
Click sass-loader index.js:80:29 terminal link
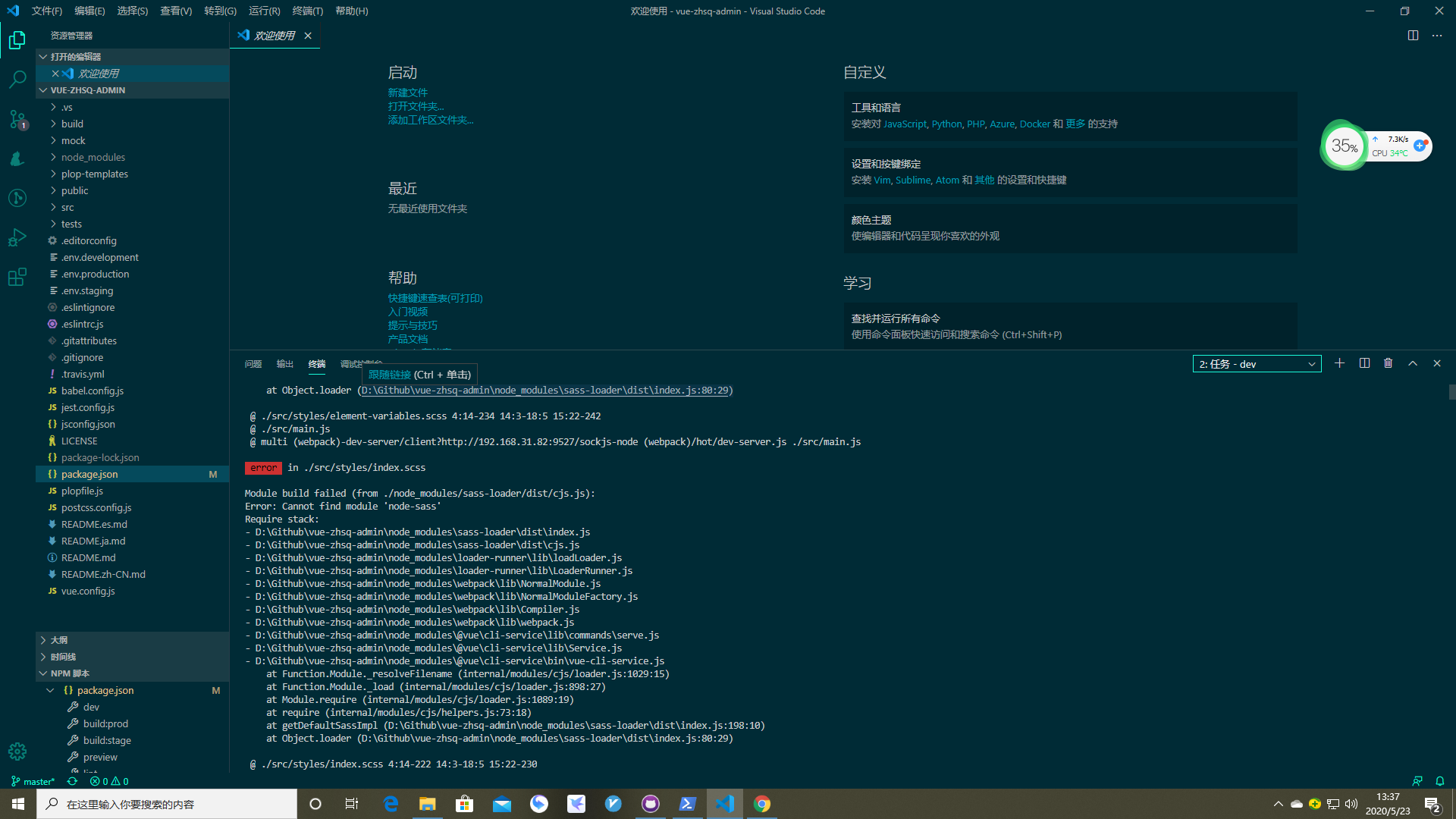pos(544,391)
